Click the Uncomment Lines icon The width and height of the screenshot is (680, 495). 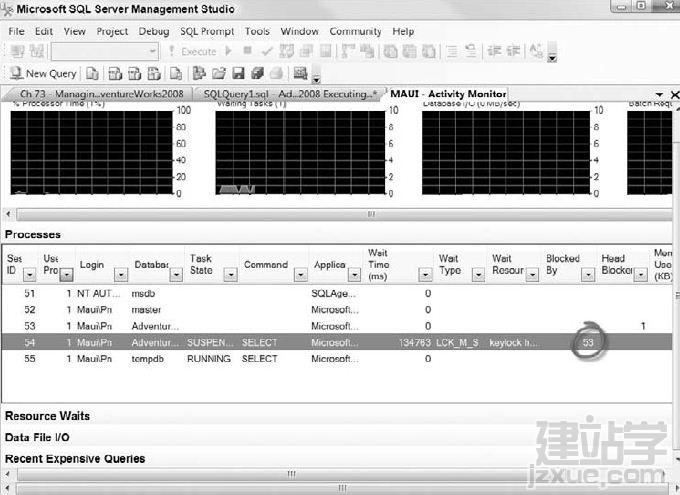(x=471, y=51)
